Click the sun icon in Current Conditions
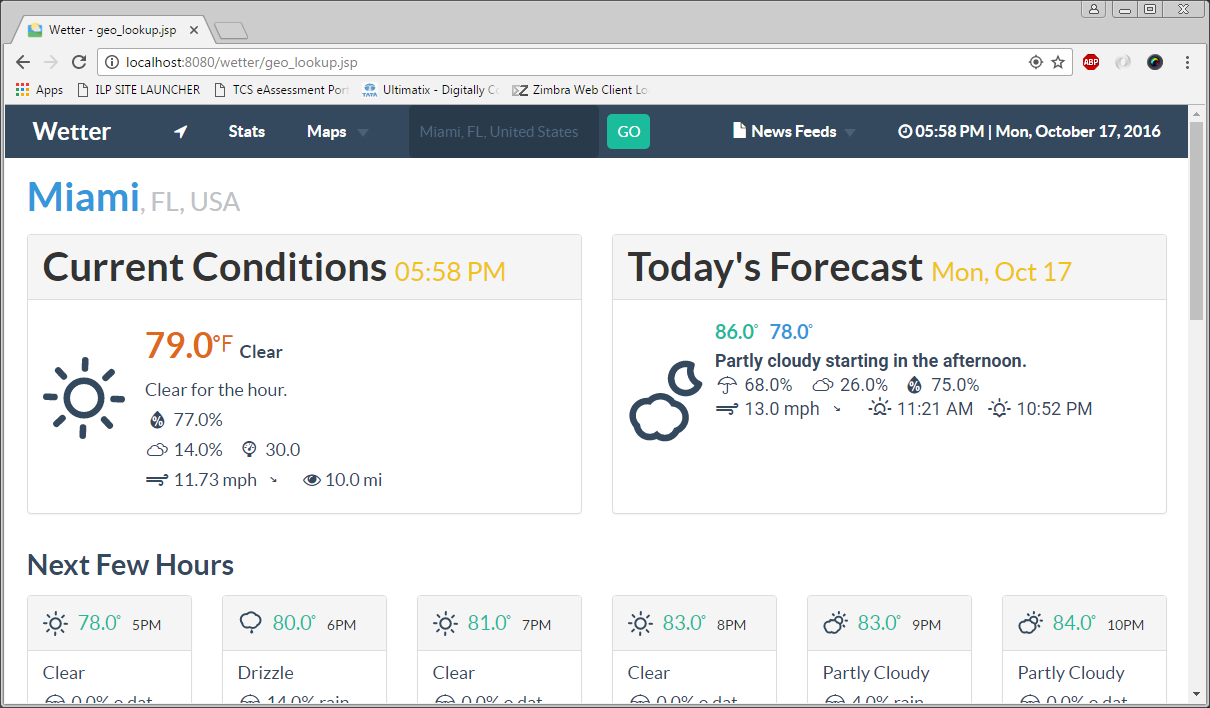This screenshot has height=708, width=1210. [x=84, y=399]
